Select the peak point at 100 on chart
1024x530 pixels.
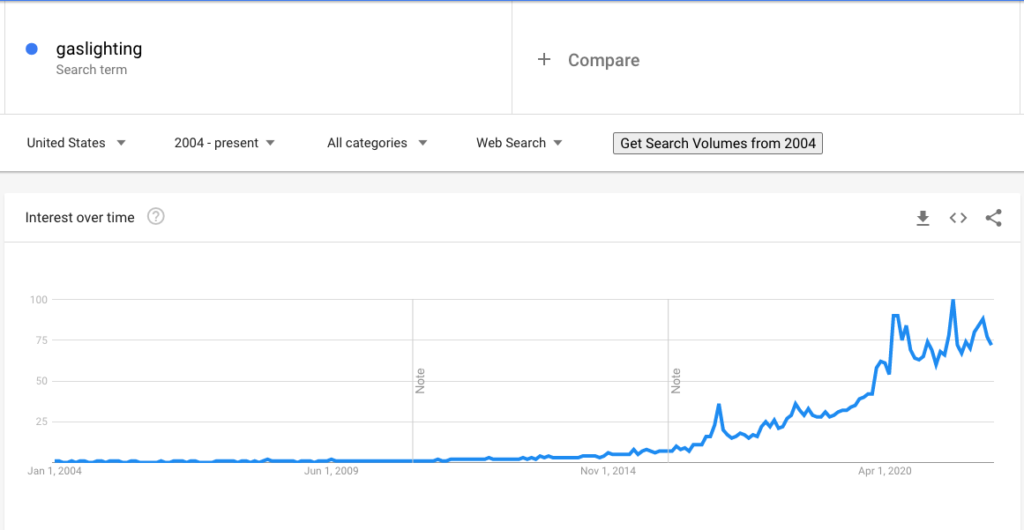(953, 300)
